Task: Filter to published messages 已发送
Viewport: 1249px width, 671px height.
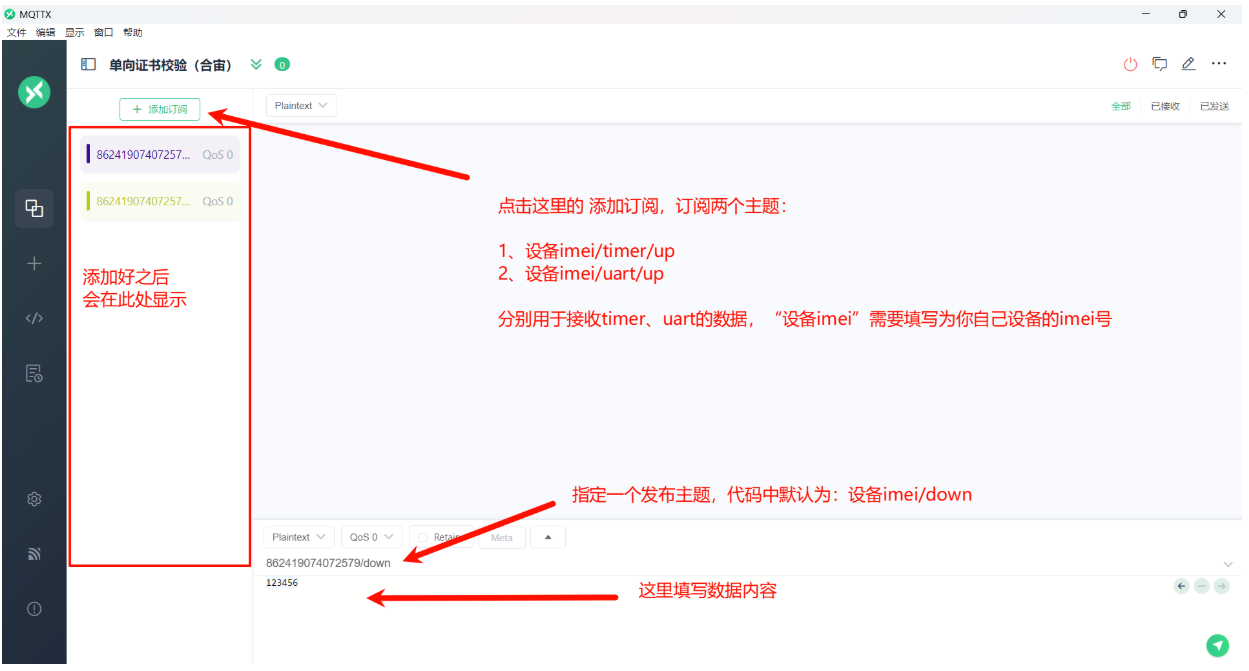Action: coord(1214,106)
